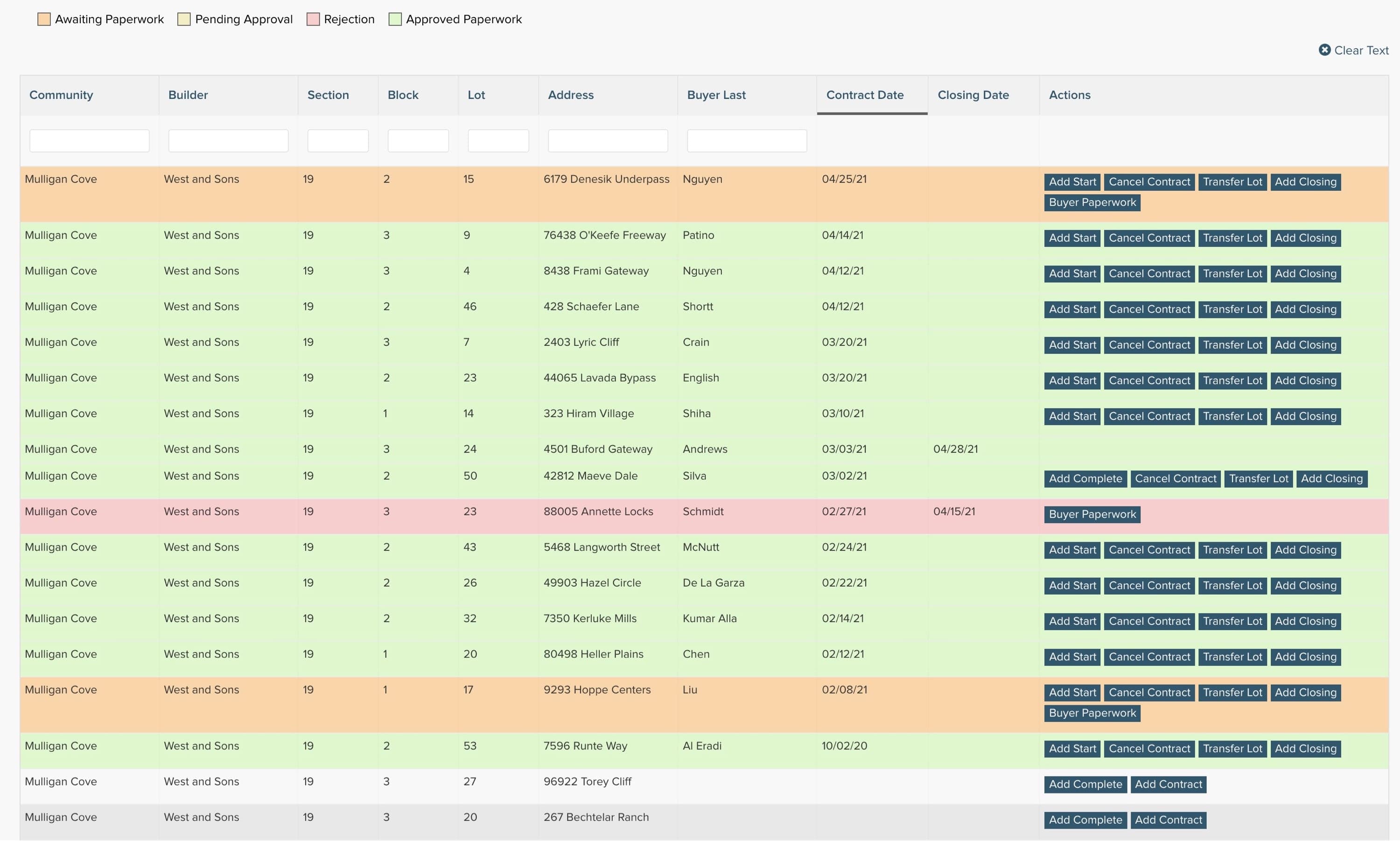Sort by Buyer Last column header
The height and width of the screenshot is (841, 1400).
point(716,95)
